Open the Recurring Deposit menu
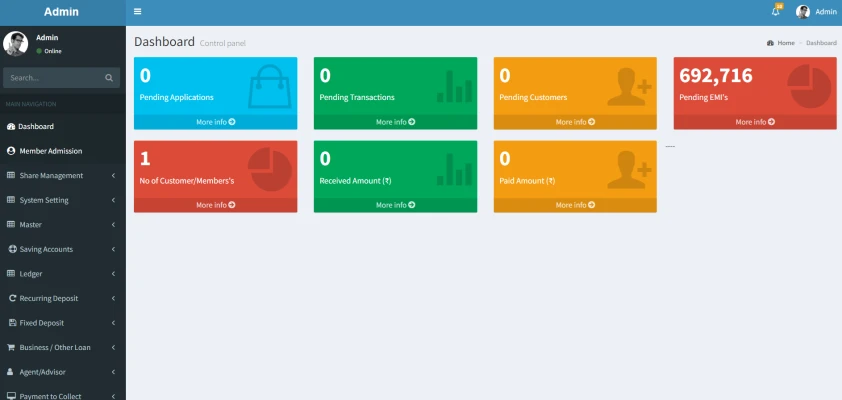Image resolution: width=842 pixels, height=400 pixels. pos(62,298)
